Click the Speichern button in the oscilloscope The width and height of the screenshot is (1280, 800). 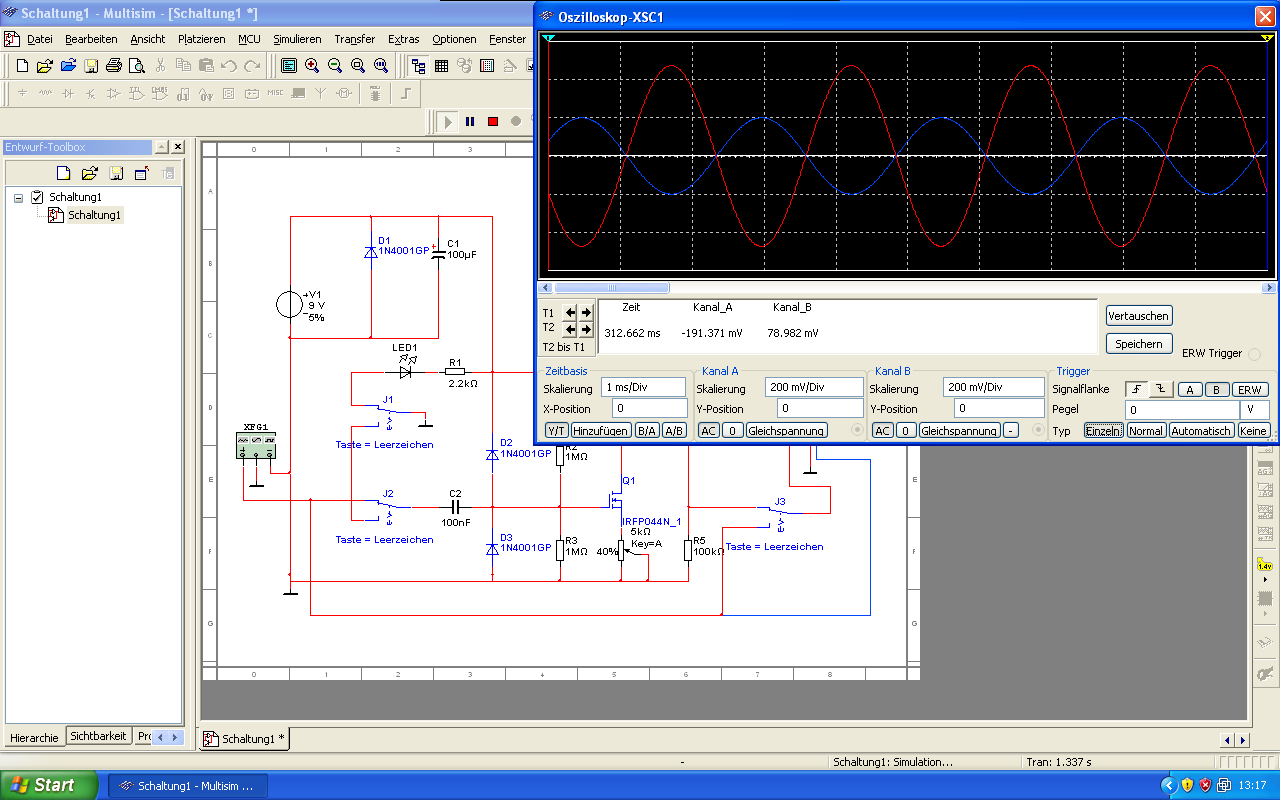coord(1138,343)
